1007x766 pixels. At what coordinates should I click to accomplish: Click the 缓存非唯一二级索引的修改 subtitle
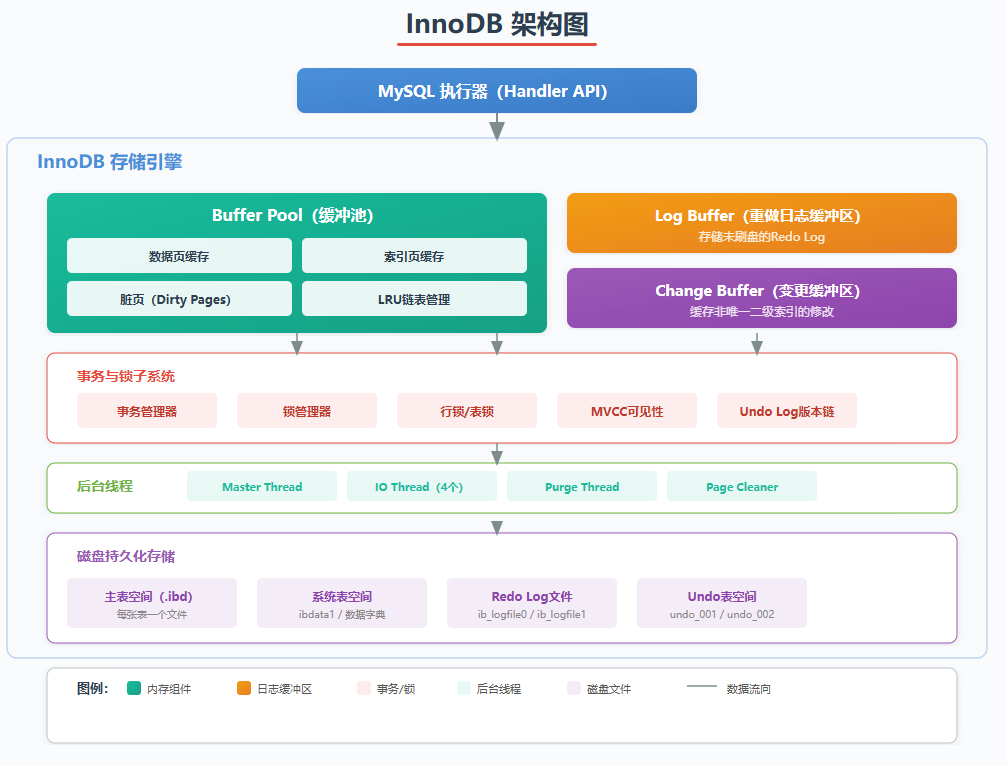[762, 311]
